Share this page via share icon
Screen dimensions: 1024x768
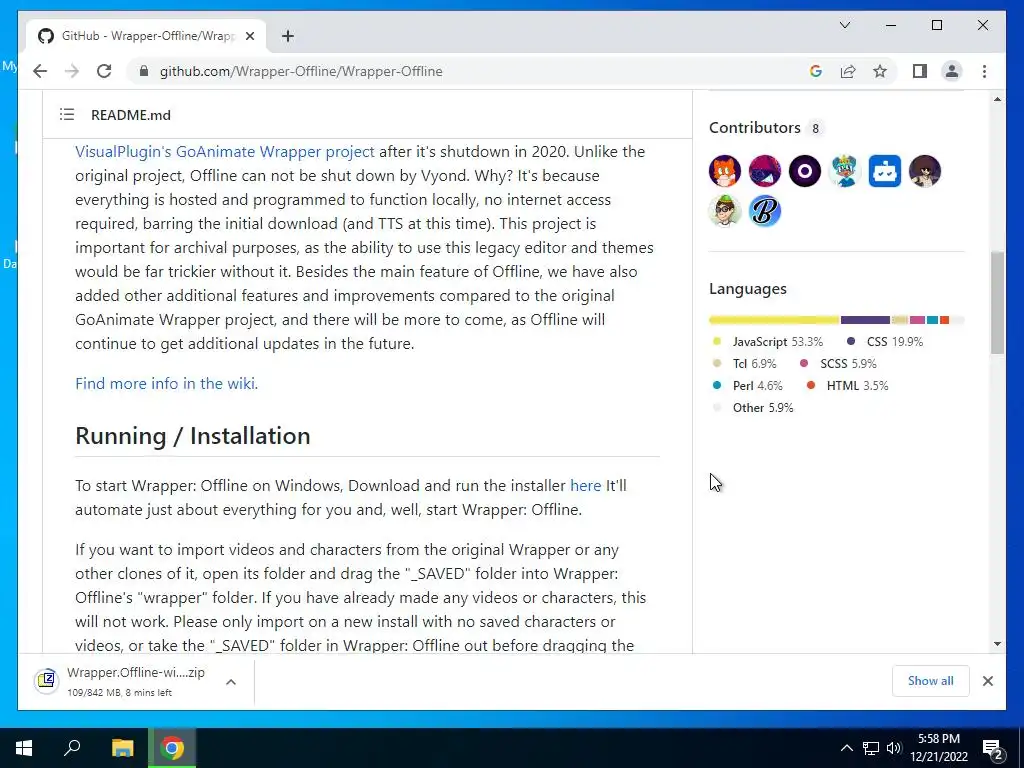point(848,71)
